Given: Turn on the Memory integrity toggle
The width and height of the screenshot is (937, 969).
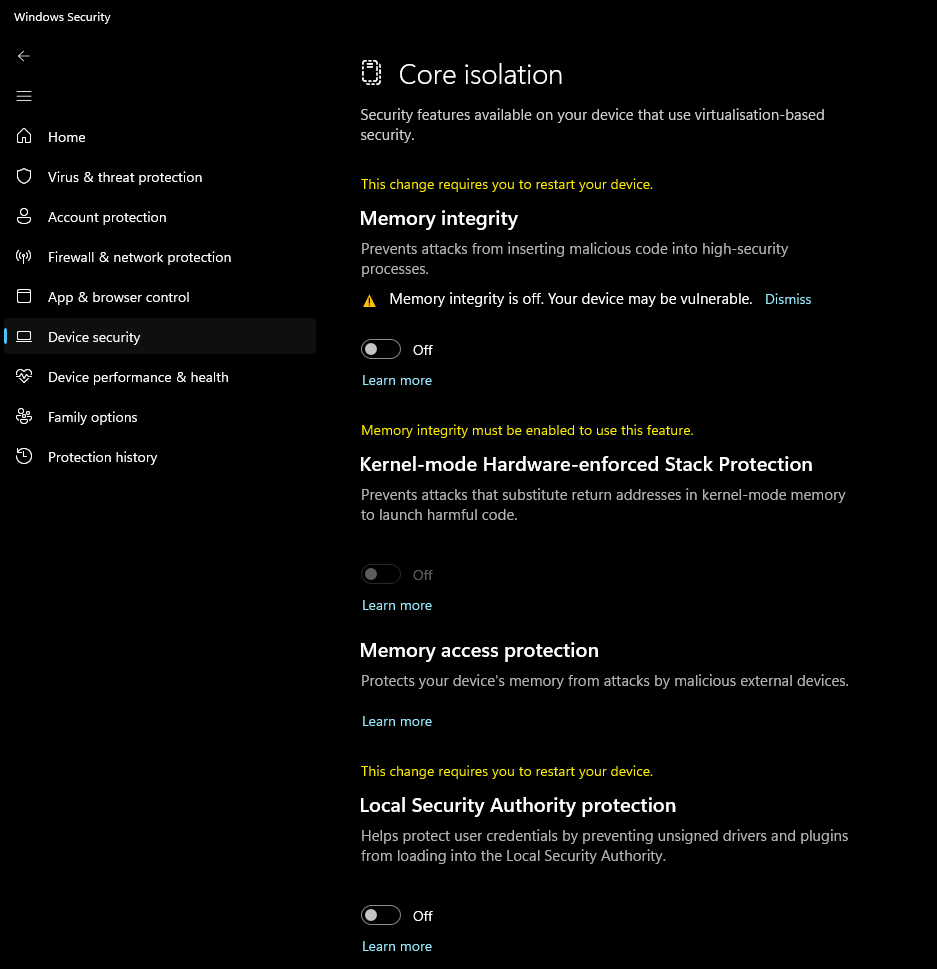Looking at the screenshot, I should (x=381, y=349).
